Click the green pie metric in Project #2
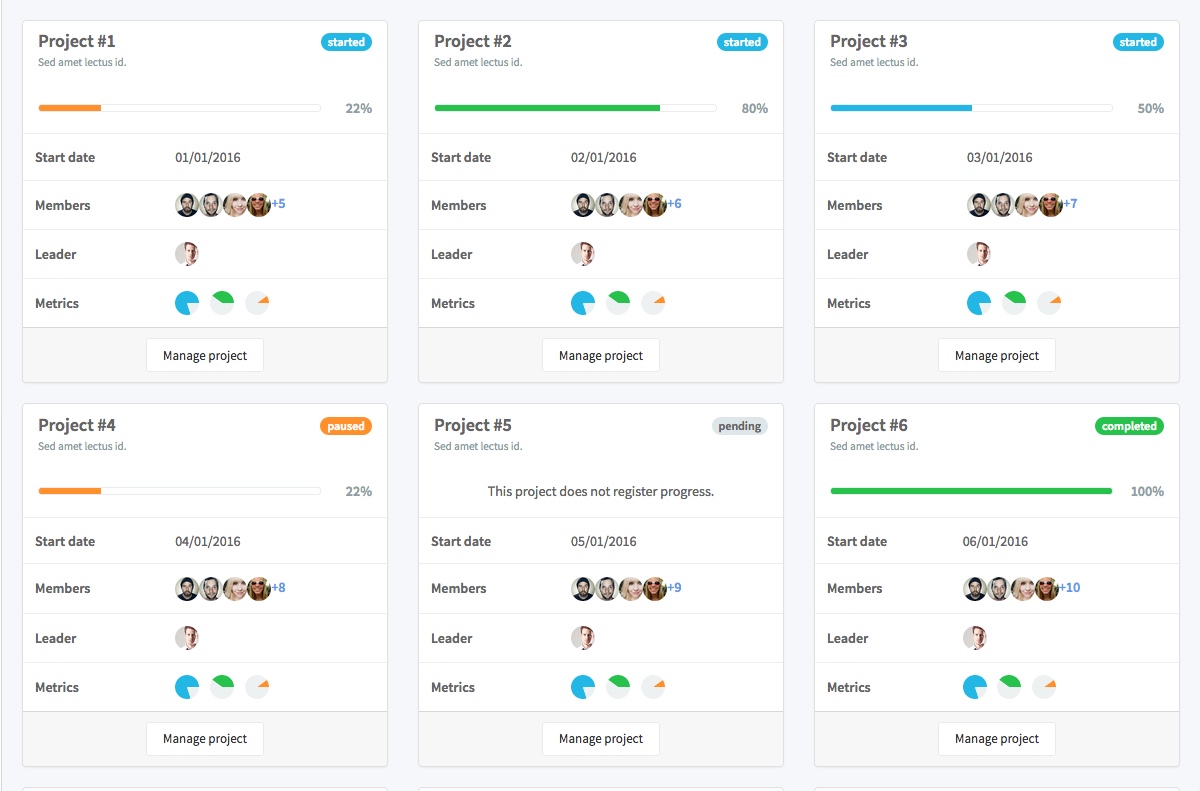Image resolution: width=1200 pixels, height=791 pixels. 619,303
